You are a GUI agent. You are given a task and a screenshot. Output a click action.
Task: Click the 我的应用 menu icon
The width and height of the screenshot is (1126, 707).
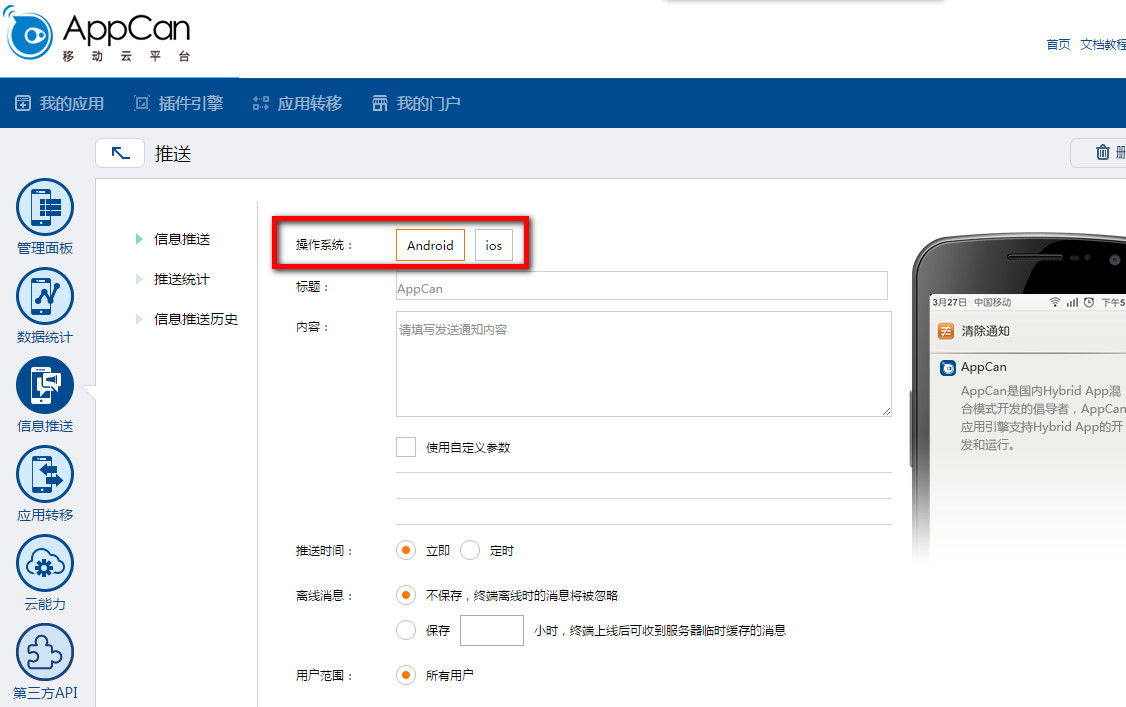pos(23,103)
